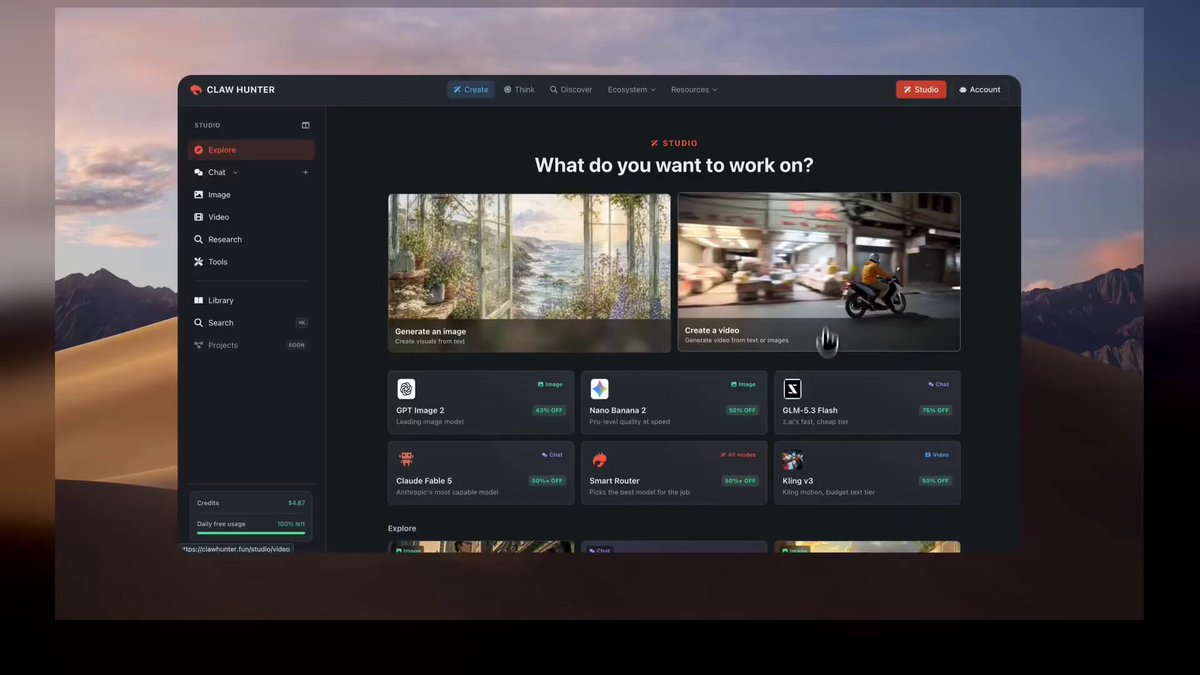1200x675 pixels.
Task: Click the Claw Hunter logo icon
Action: point(196,90)
